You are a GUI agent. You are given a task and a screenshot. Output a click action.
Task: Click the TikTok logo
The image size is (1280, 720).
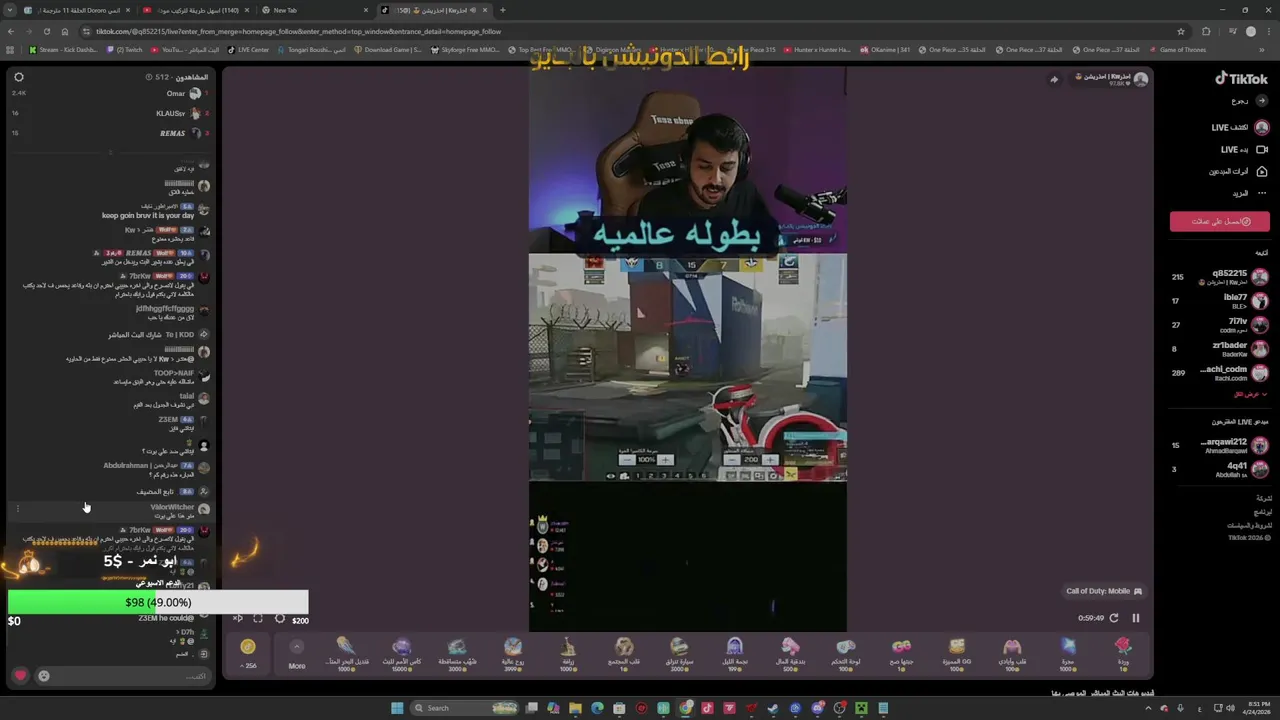click(1242, 79)
